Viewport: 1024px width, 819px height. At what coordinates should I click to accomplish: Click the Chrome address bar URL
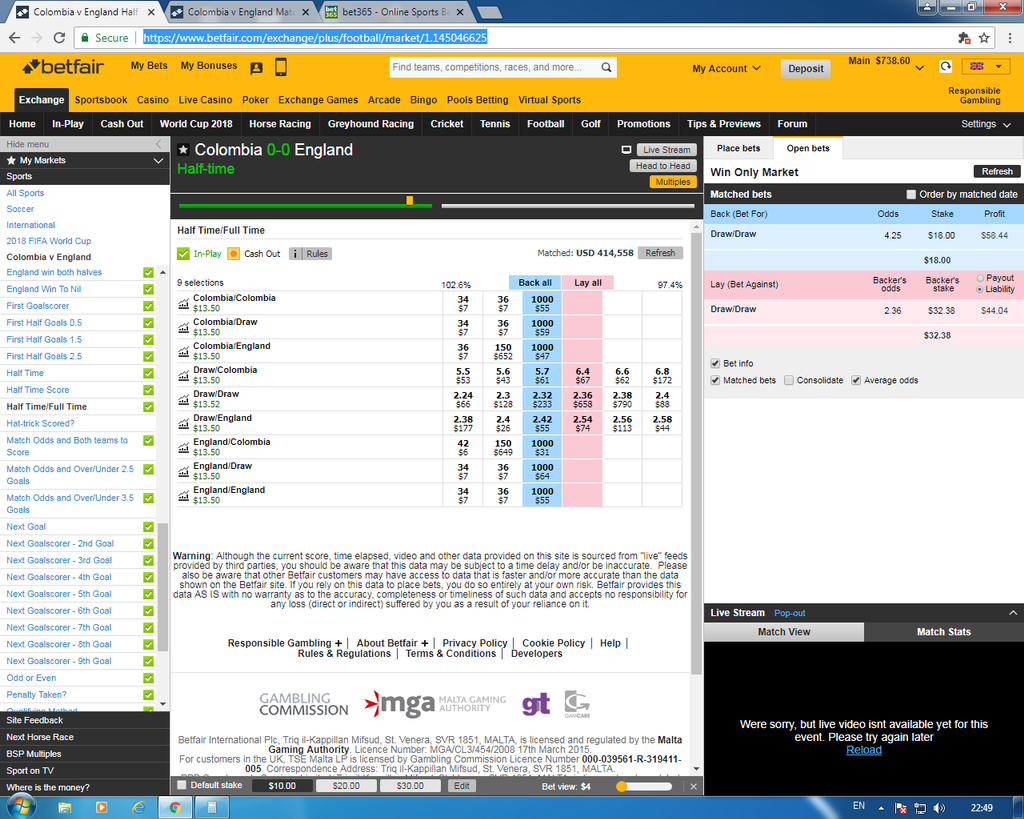tap(315, 38)
